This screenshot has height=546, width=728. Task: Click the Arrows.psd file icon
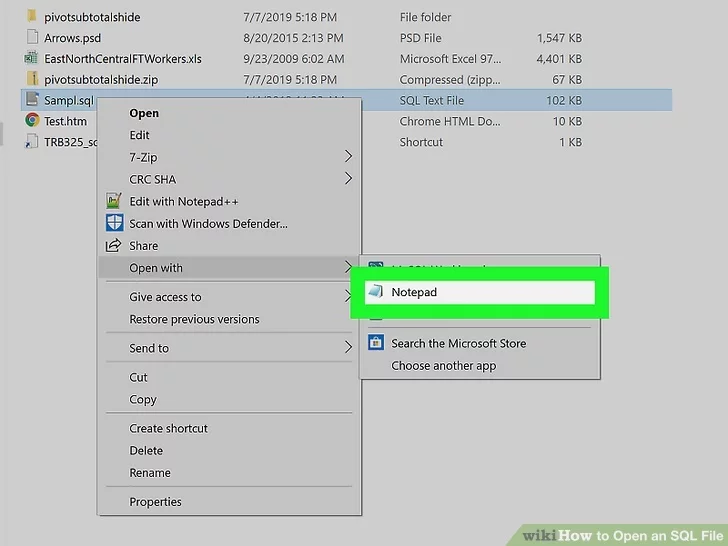32,37
